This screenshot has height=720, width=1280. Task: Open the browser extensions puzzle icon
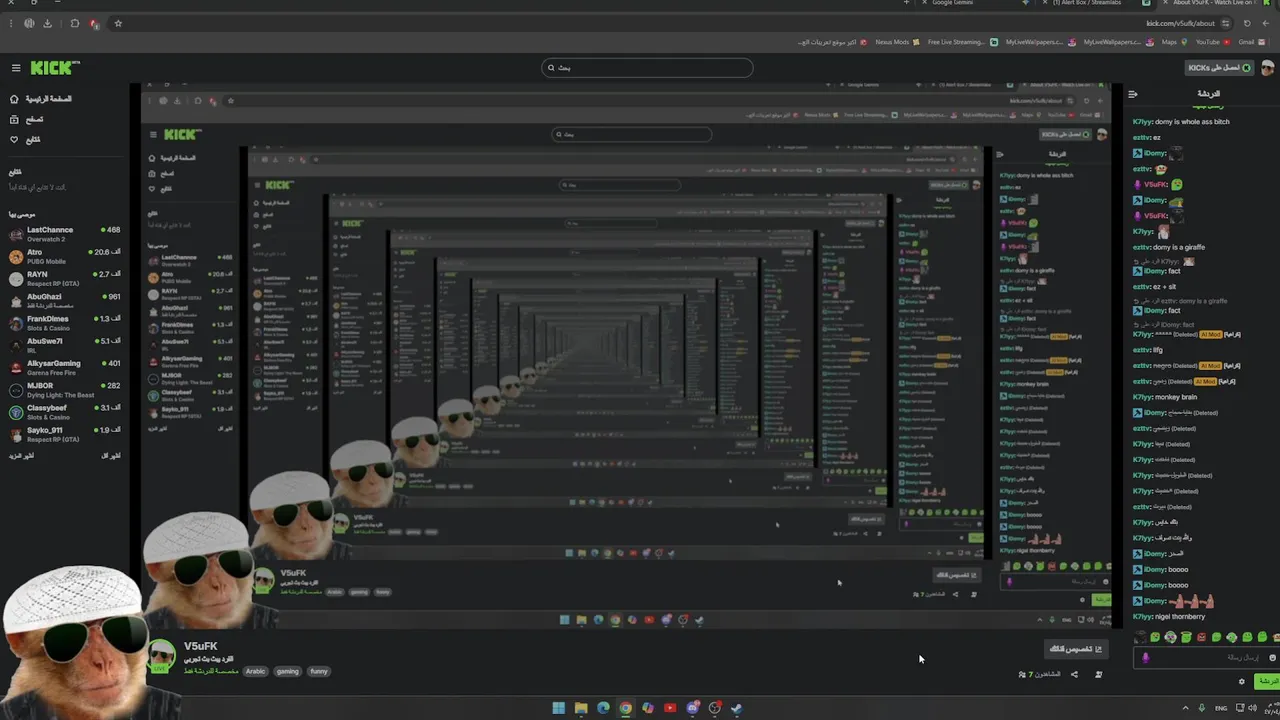click(75, 23)
